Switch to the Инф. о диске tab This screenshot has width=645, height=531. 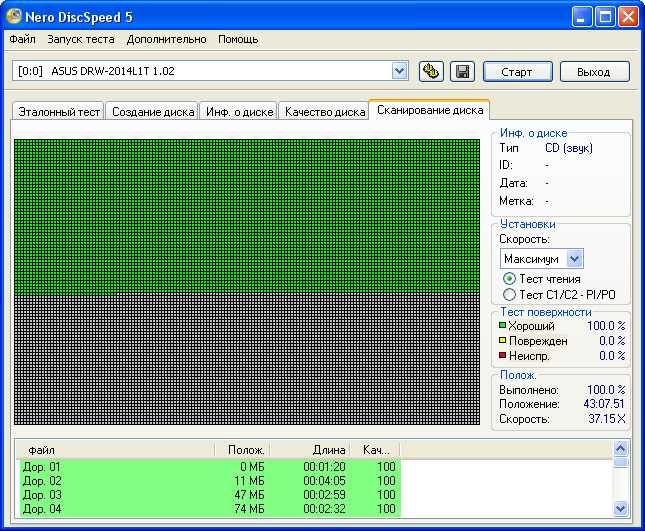(239, 111)
